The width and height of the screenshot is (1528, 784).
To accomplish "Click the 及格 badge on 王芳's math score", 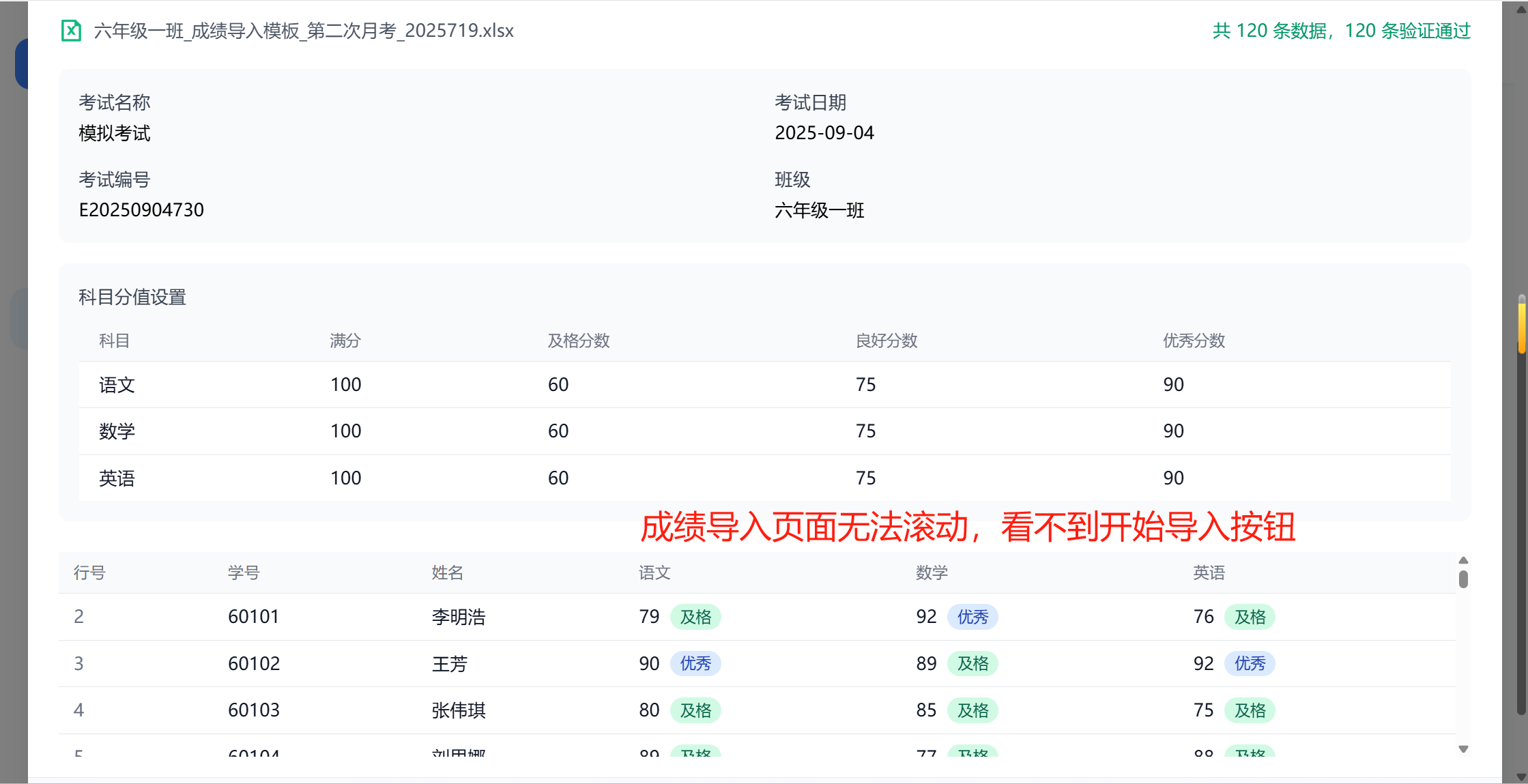I will (972, 663).
